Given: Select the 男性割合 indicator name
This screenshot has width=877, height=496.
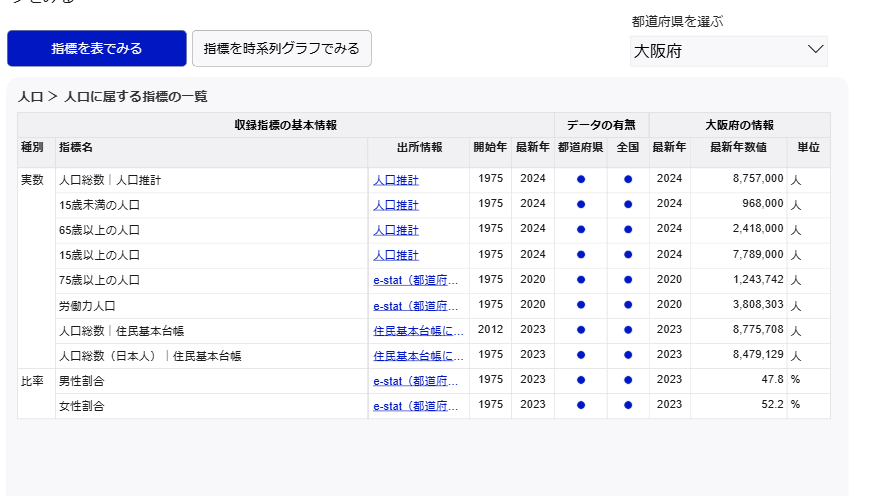Looking at the screenshot, I should pos(82,381).
